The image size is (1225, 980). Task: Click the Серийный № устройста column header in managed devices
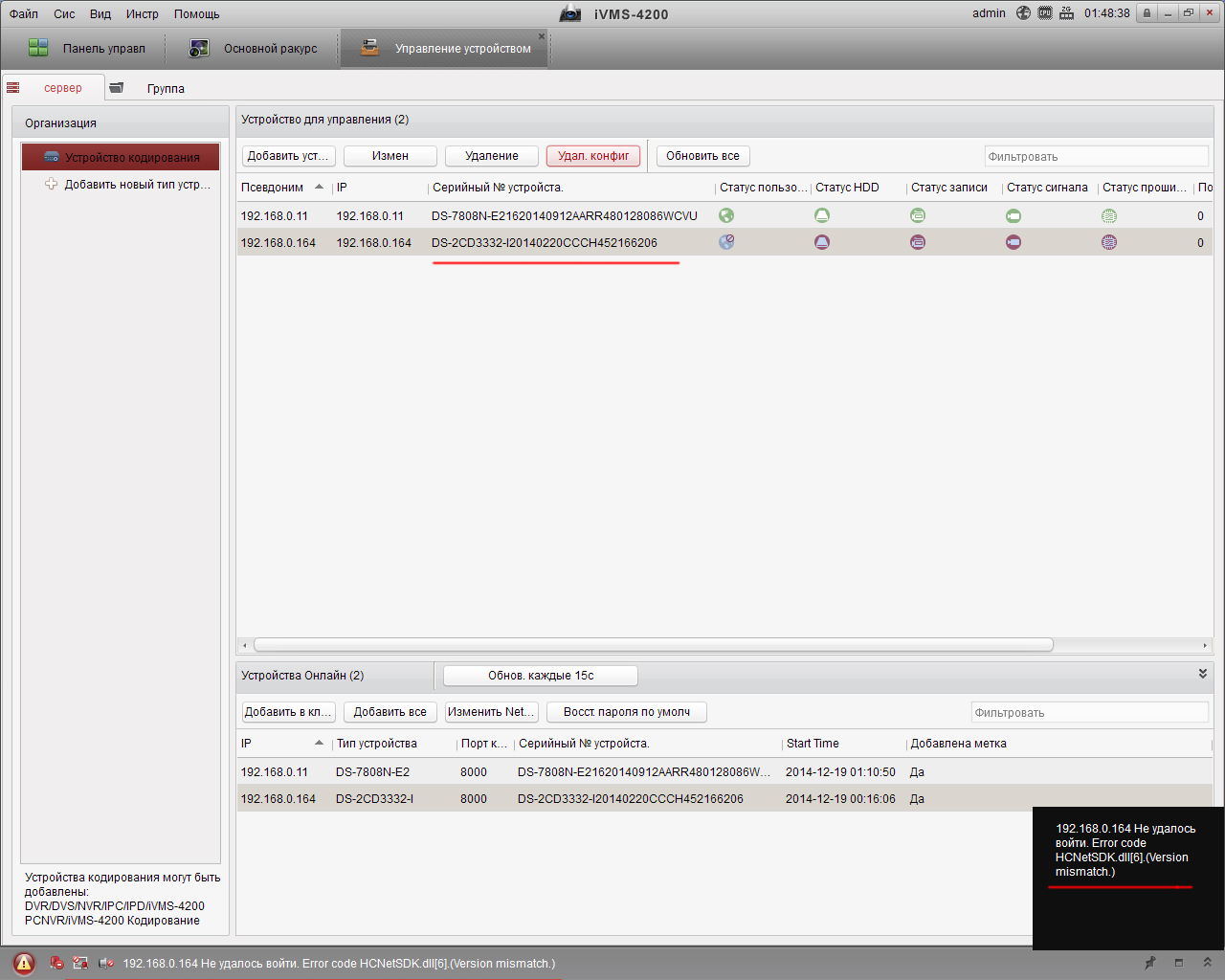571,188
